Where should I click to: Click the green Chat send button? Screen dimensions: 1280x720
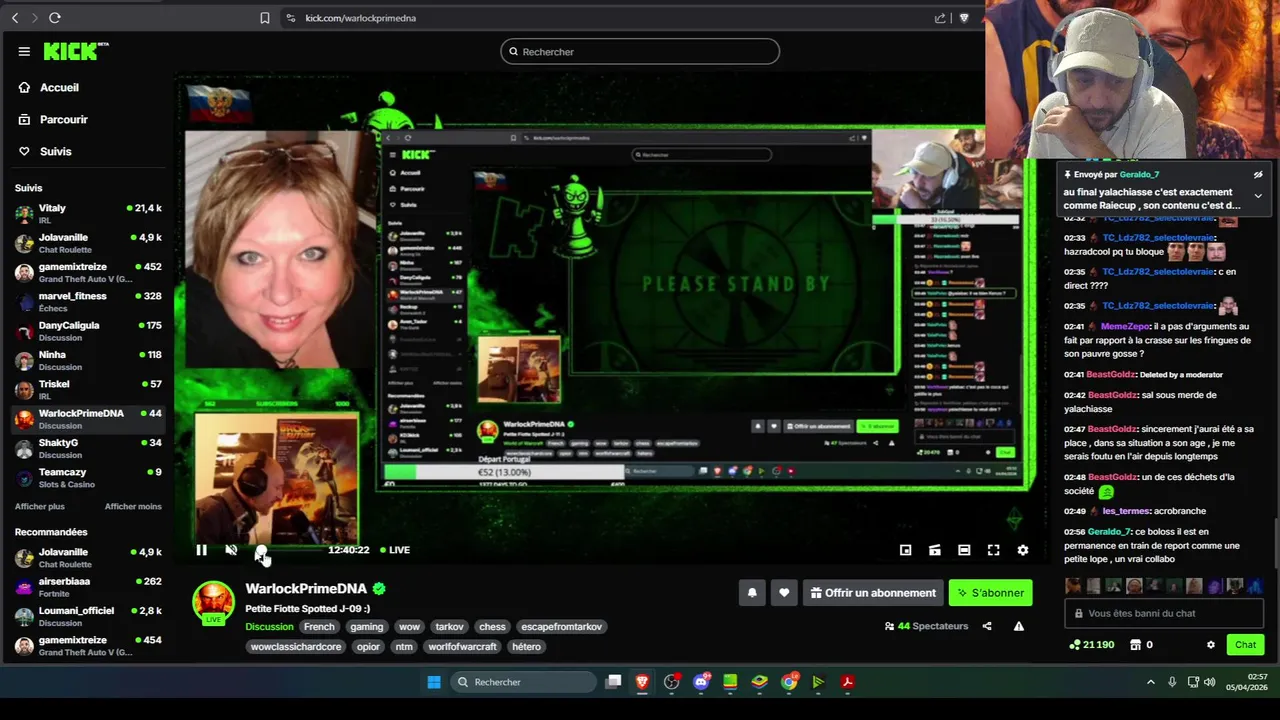pyautogui.click(x=1245, y=645)
